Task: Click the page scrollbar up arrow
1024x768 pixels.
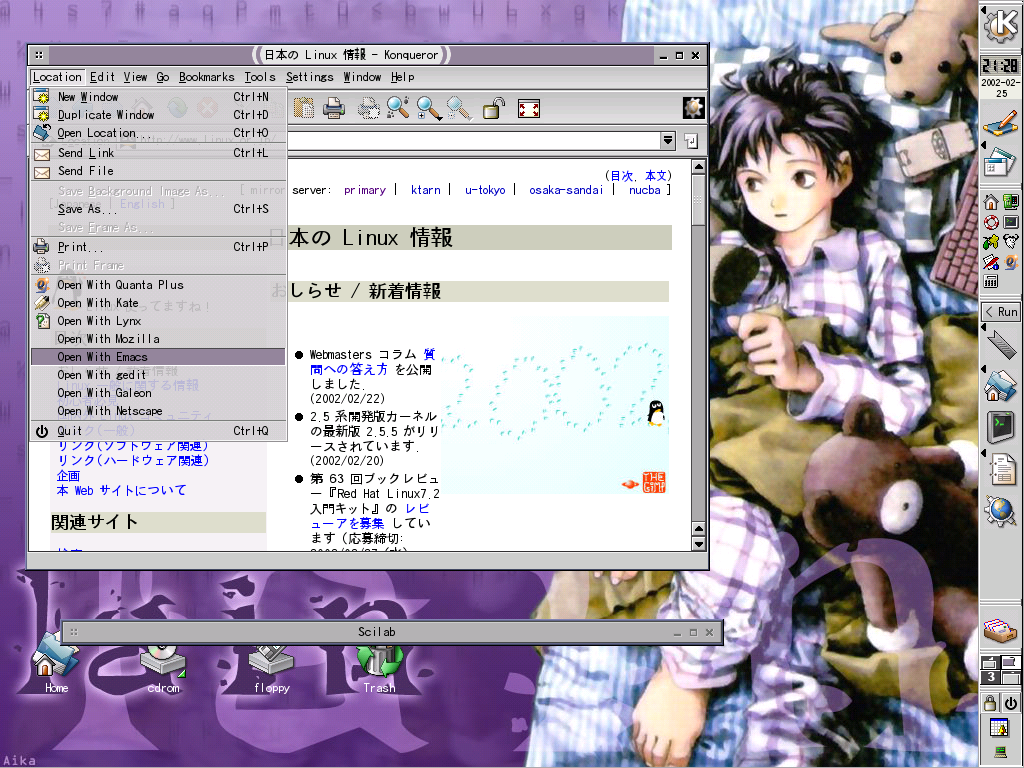Action: click(x=698, y=167)
